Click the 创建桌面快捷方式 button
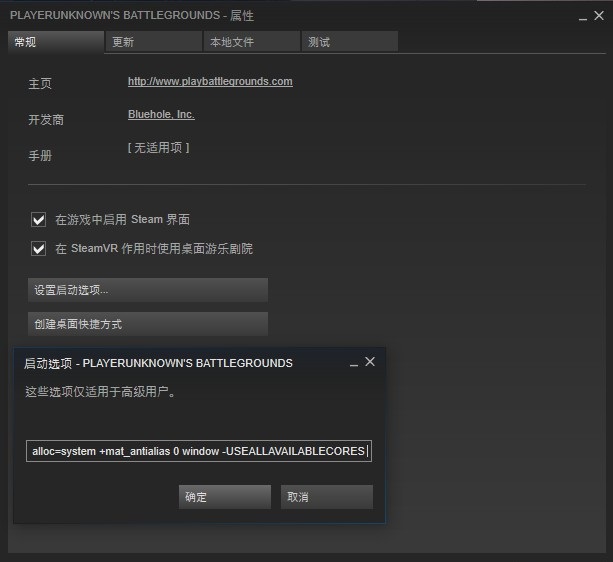The width and height of the screenshot is (613, 562). (x=148, y=324)
